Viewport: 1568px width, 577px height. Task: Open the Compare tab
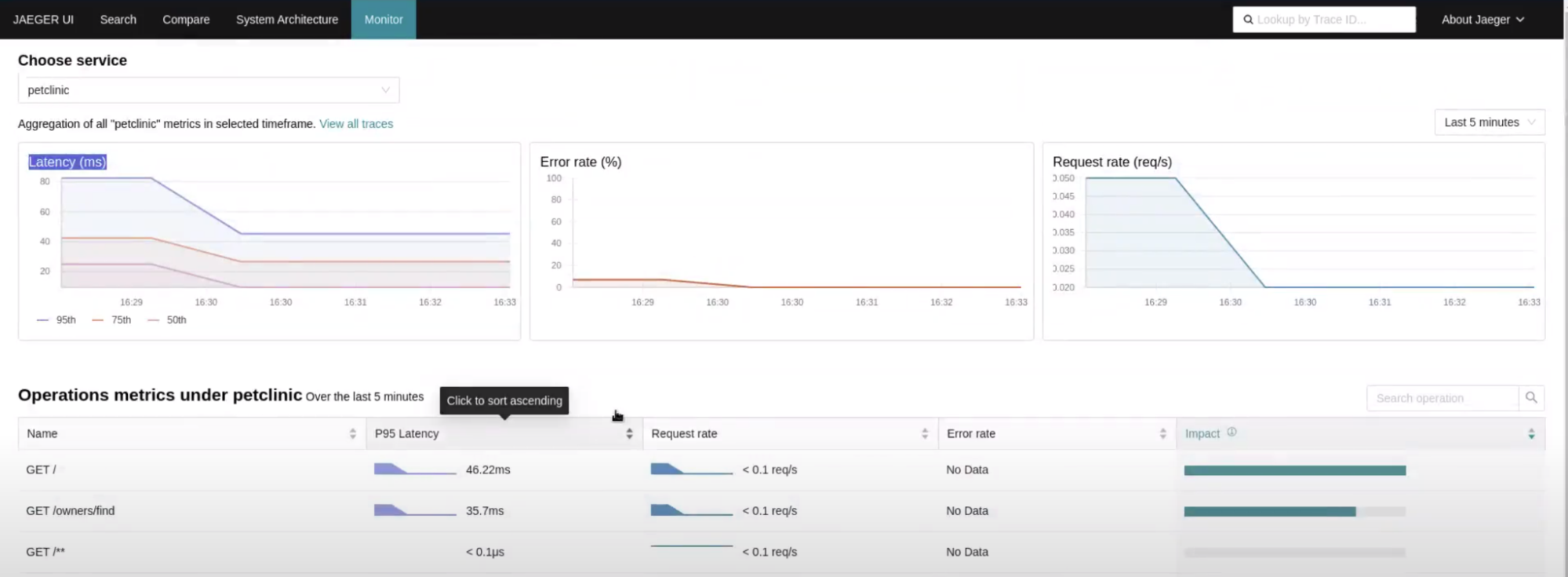[186, 20]
